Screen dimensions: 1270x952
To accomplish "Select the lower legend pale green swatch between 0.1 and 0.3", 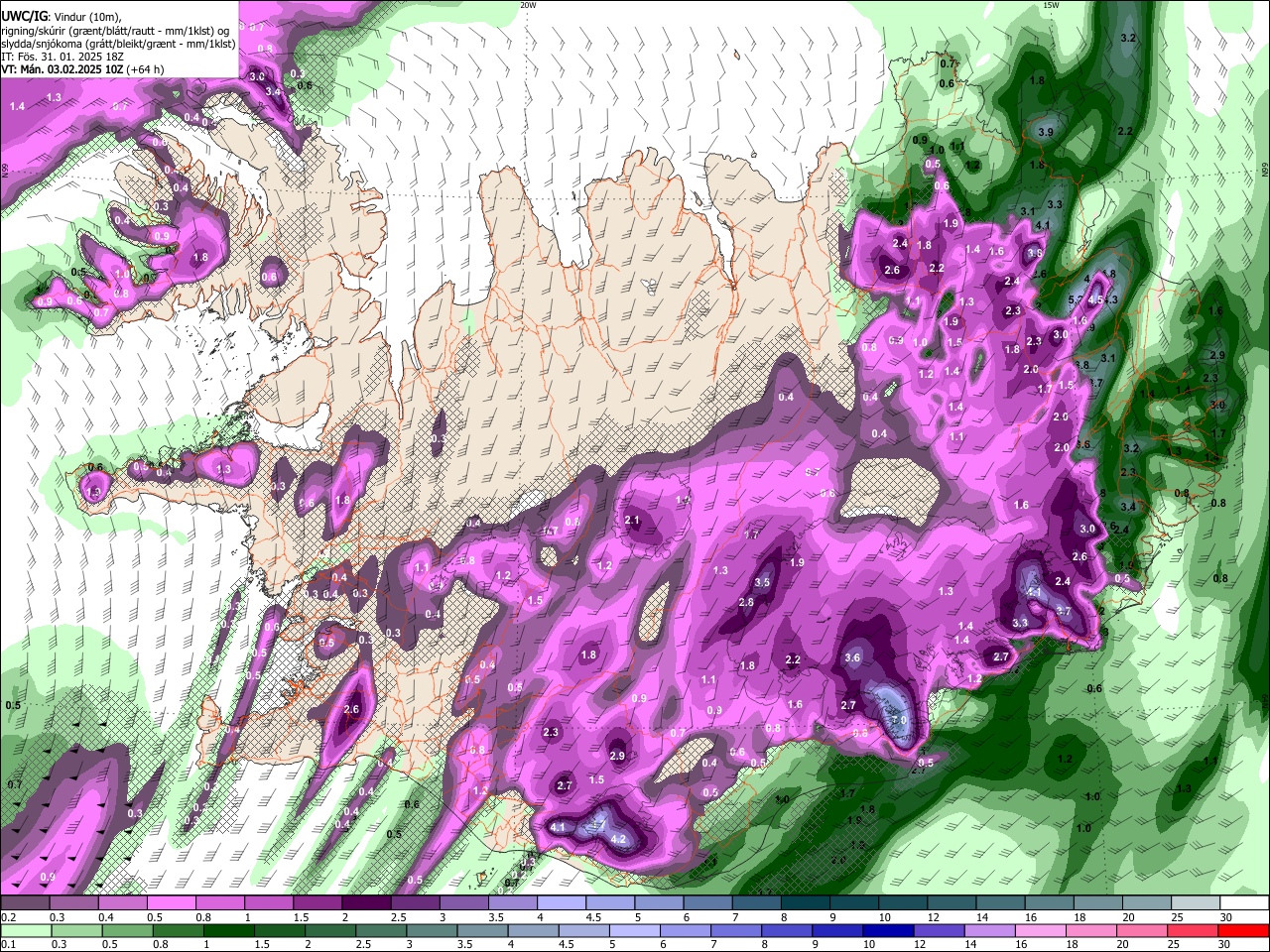I will point(25,930).
